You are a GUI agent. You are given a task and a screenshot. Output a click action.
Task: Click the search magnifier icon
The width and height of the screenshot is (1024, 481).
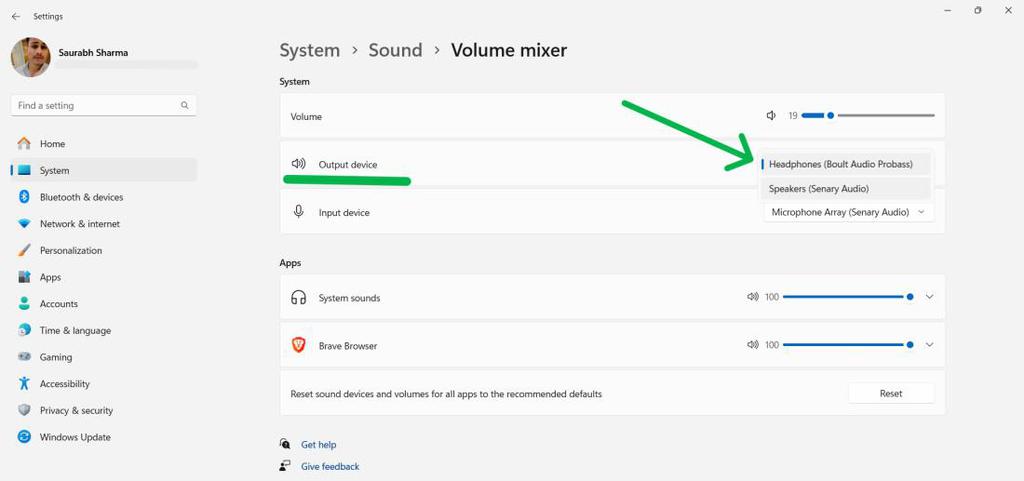click(185, 105)
